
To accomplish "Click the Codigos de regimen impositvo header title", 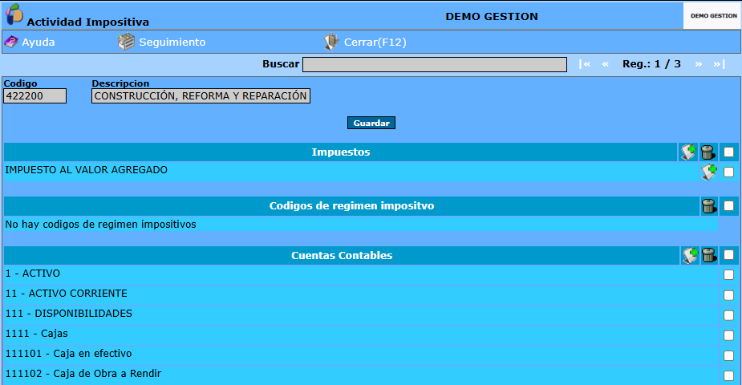I will pos(352,206).
